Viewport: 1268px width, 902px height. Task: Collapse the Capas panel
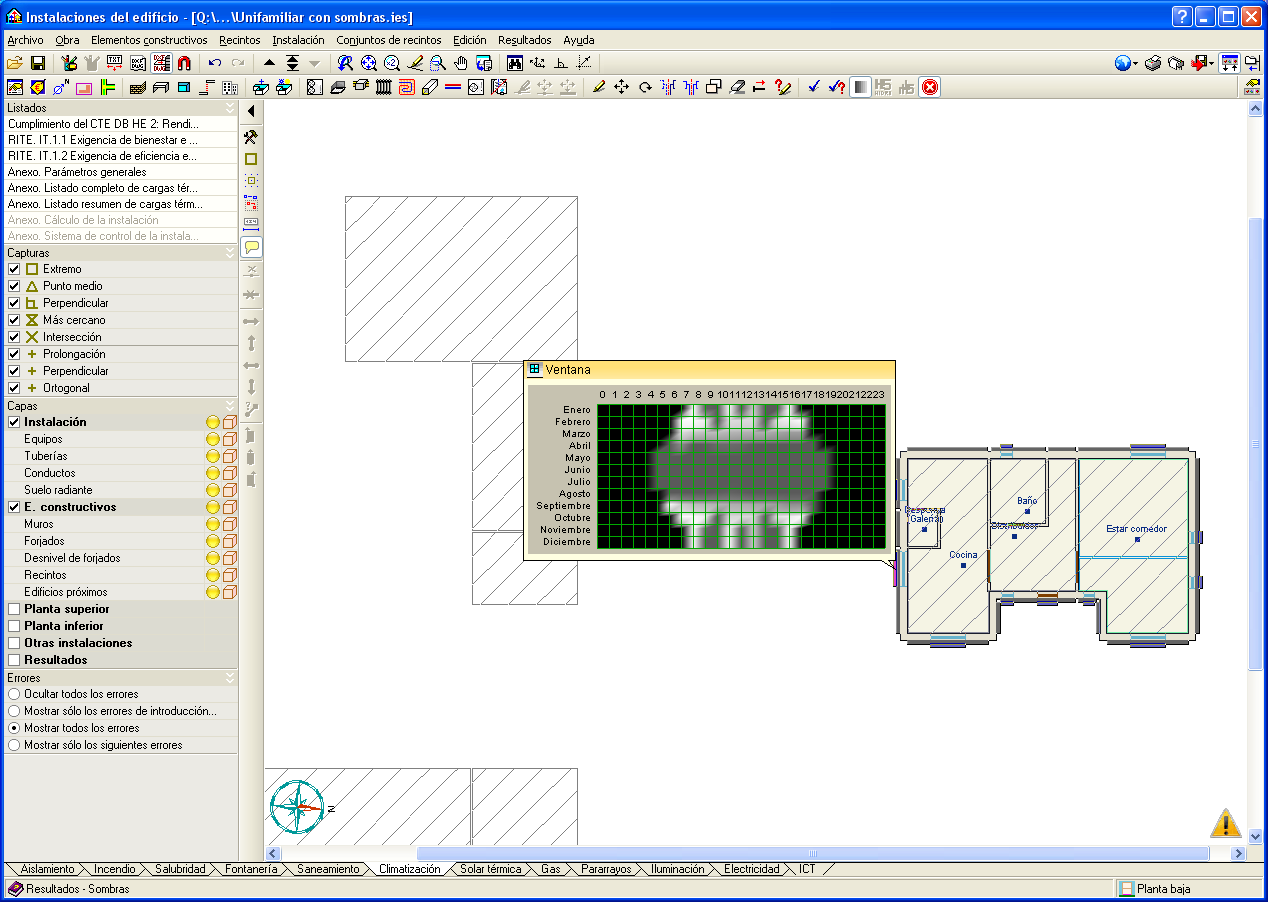(x=230, y=406)
